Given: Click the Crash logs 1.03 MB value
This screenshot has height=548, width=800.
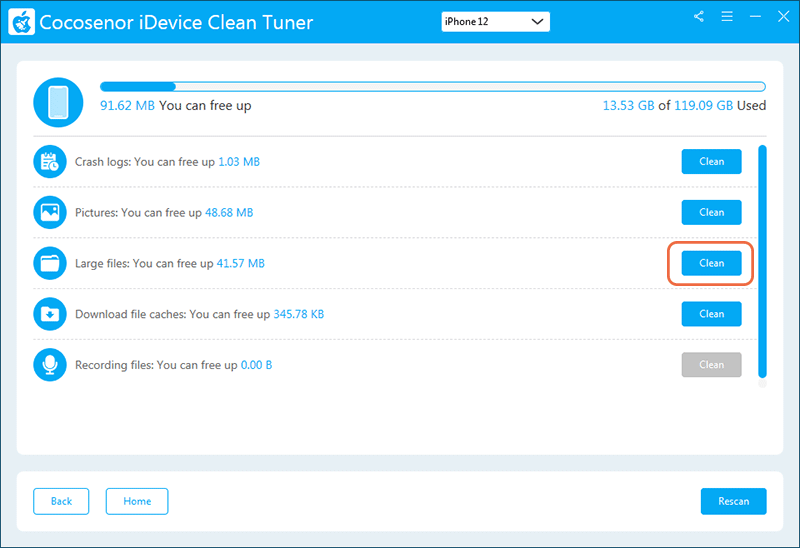Looking at the screenshot, I should [x=239, y=162].
